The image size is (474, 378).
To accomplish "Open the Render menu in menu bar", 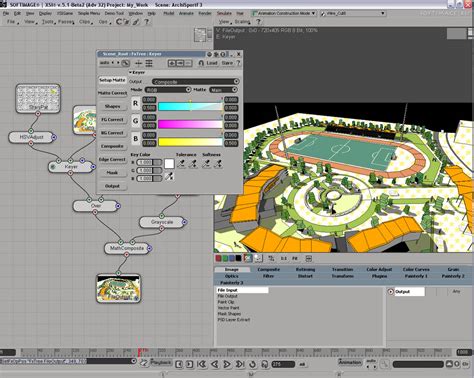I will 205,13.
